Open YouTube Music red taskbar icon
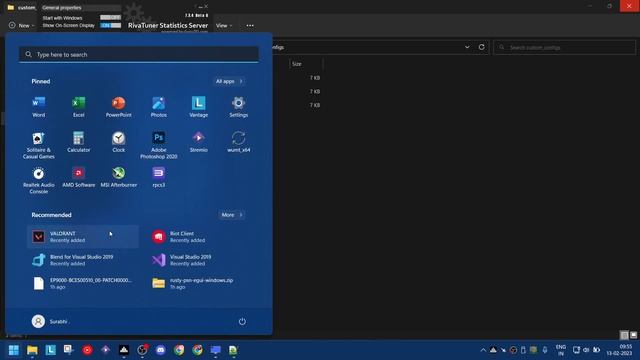The height and width of the screenshot is (360, 640). click(87, 350)
